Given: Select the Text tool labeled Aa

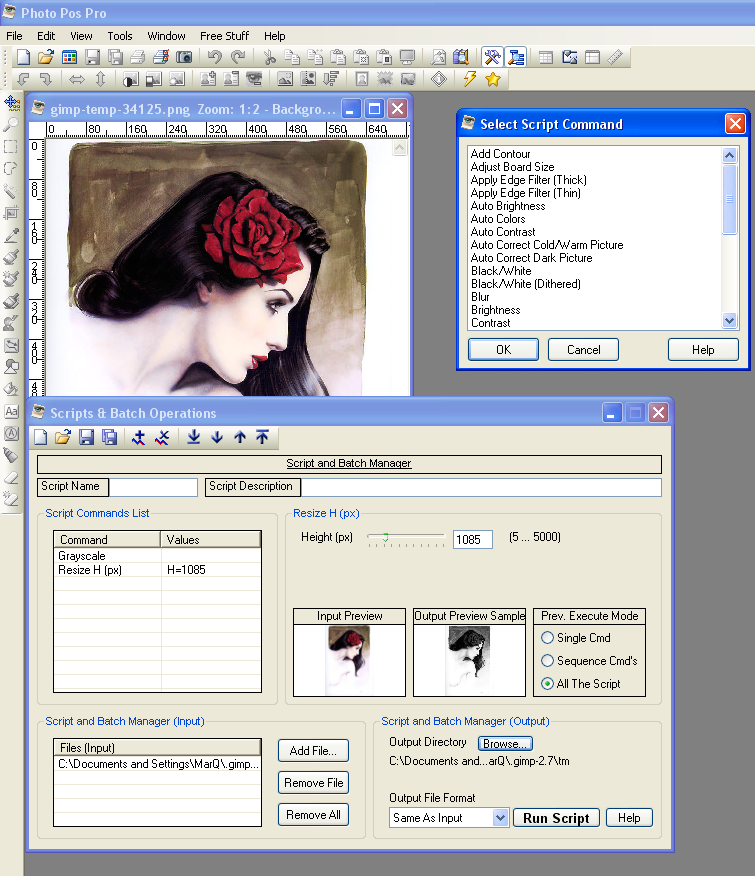Looking at the screenshot, I should [x=11, y=412].
